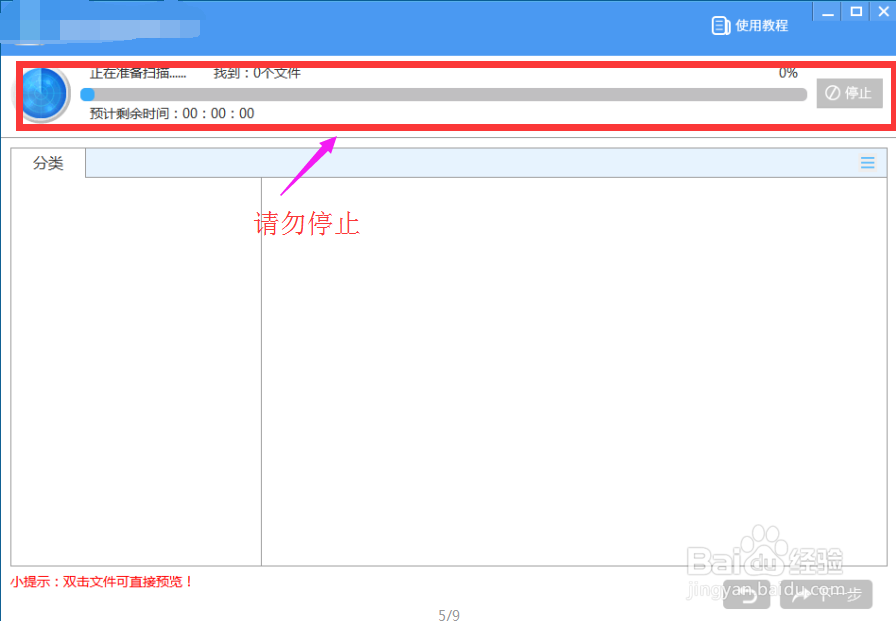Screen dimensions: 896x621
Task: Click the 正在准备扫描 status text
Action: tap(138, 73)
